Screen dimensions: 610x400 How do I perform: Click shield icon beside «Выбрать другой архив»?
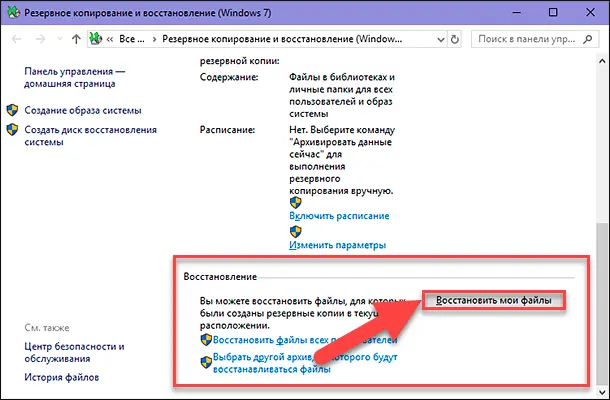pos(206,363)
